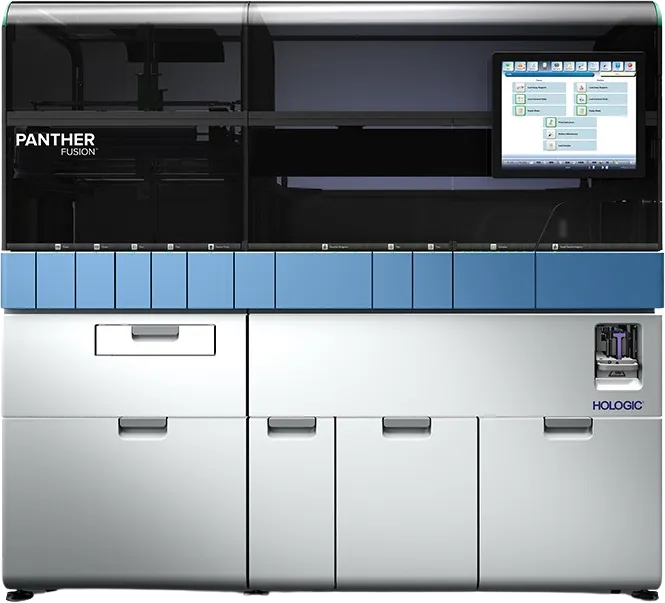Tap the red stop icon in touchscreen toolbar
This screenshot has height=603, width=665.
(x=630, y=66)
